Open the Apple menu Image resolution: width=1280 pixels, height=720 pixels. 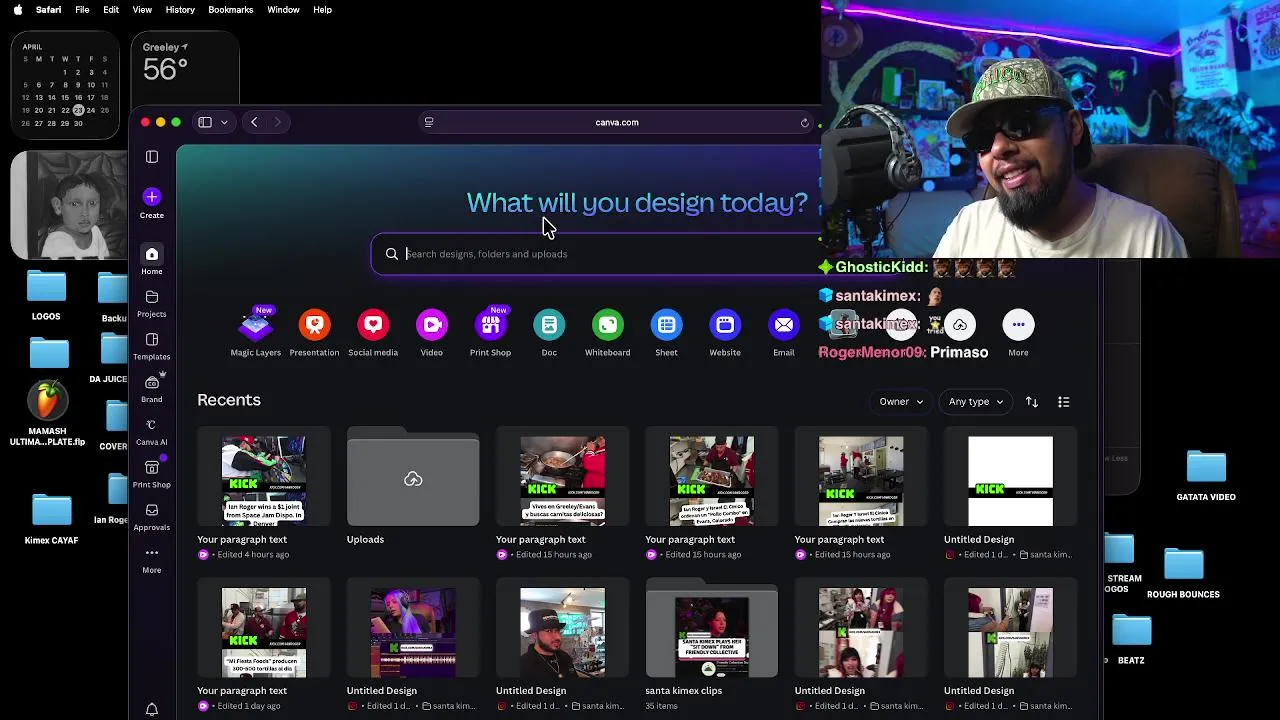click(x=17, y=10)
